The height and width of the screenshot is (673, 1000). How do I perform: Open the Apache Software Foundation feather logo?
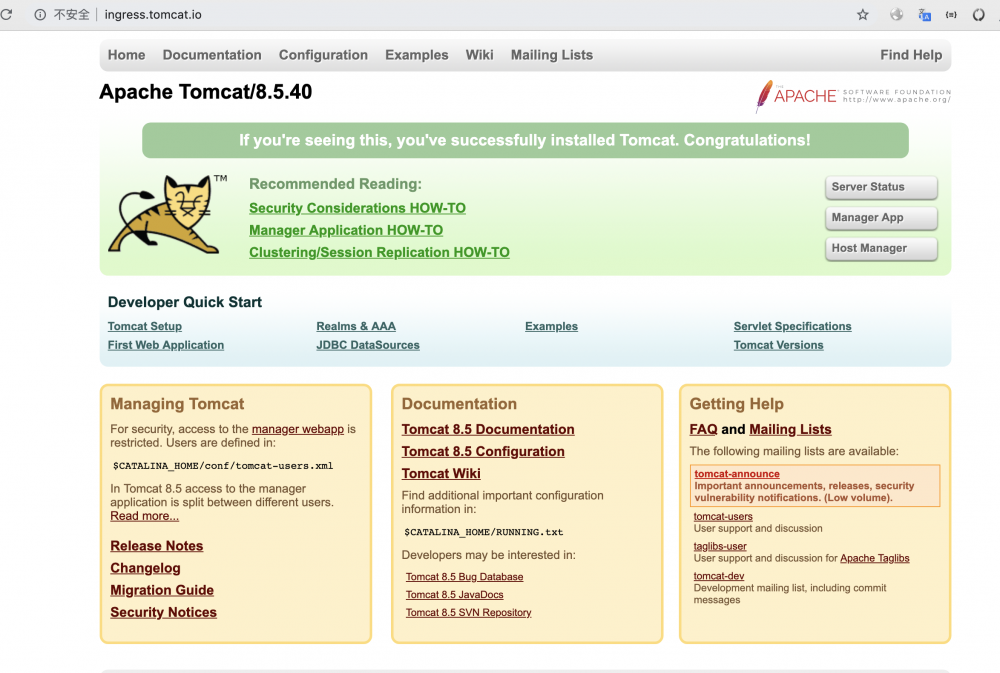click(853, 96)
